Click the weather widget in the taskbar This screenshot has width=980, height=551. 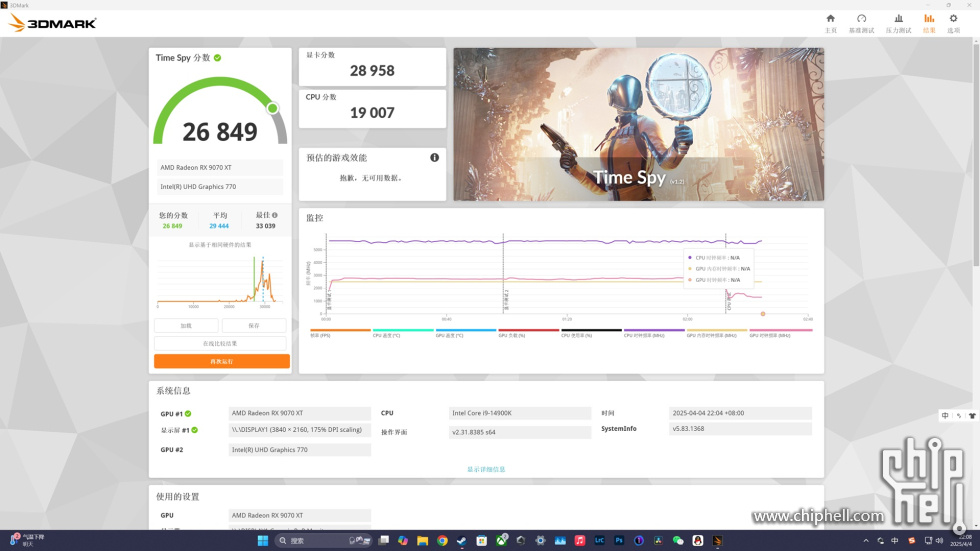pyautogui.click(x=28, y=540)
